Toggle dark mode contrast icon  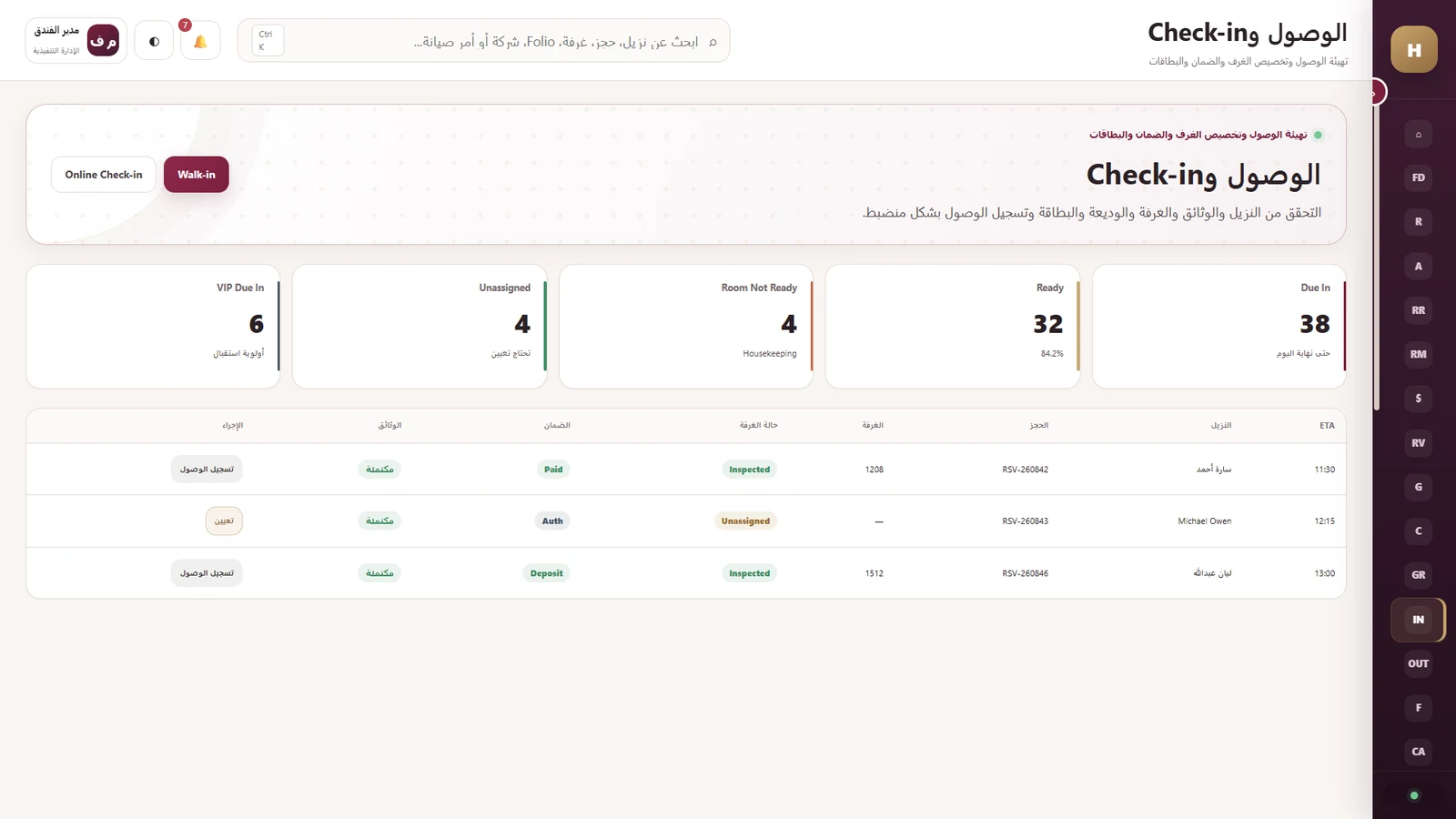pos(154,41)
